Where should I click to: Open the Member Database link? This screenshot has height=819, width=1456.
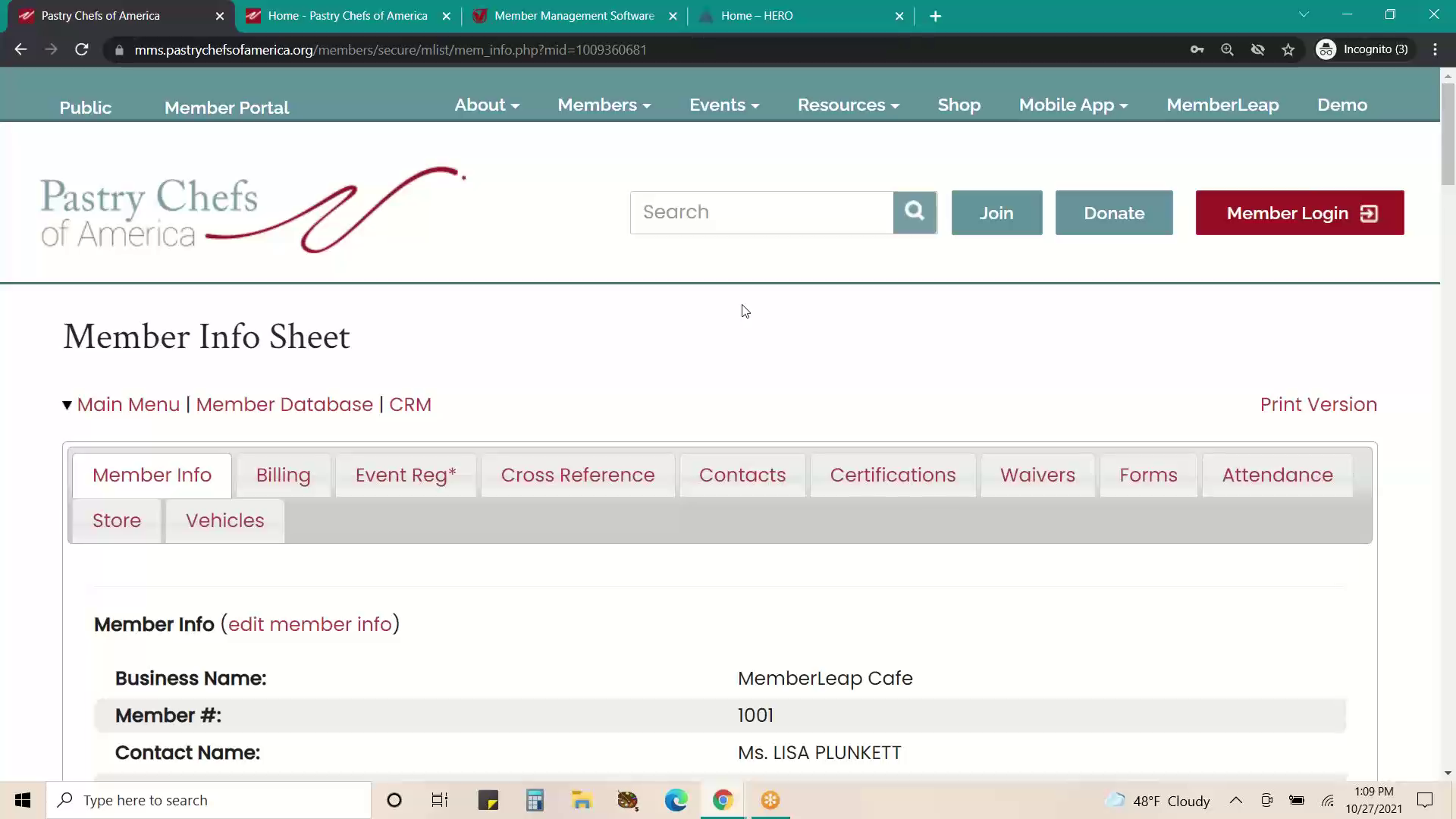point(284,405)
